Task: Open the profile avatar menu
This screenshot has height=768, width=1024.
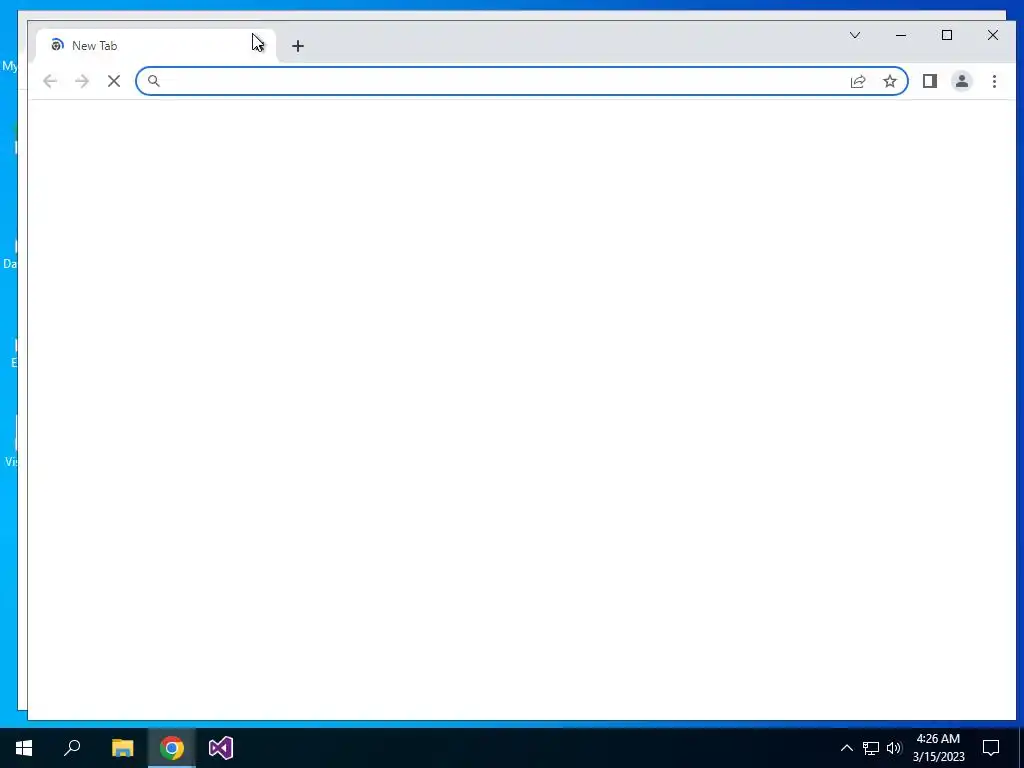Action: (x=961, y=81)
